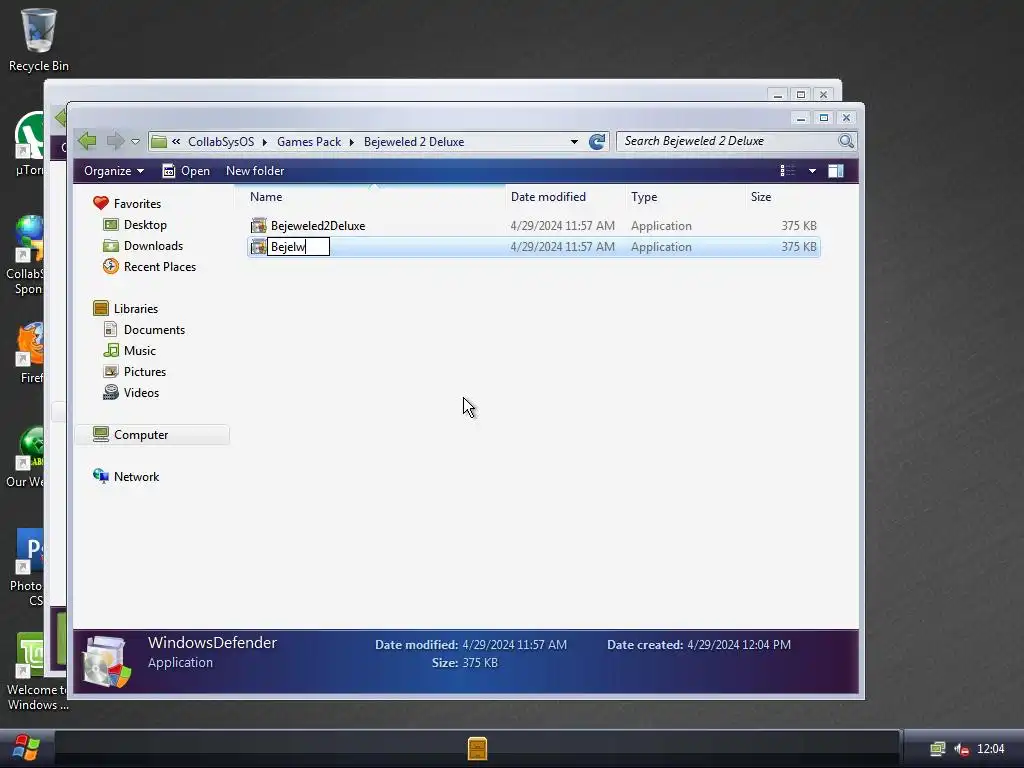Open the Windows Start button

coord(26,748)
